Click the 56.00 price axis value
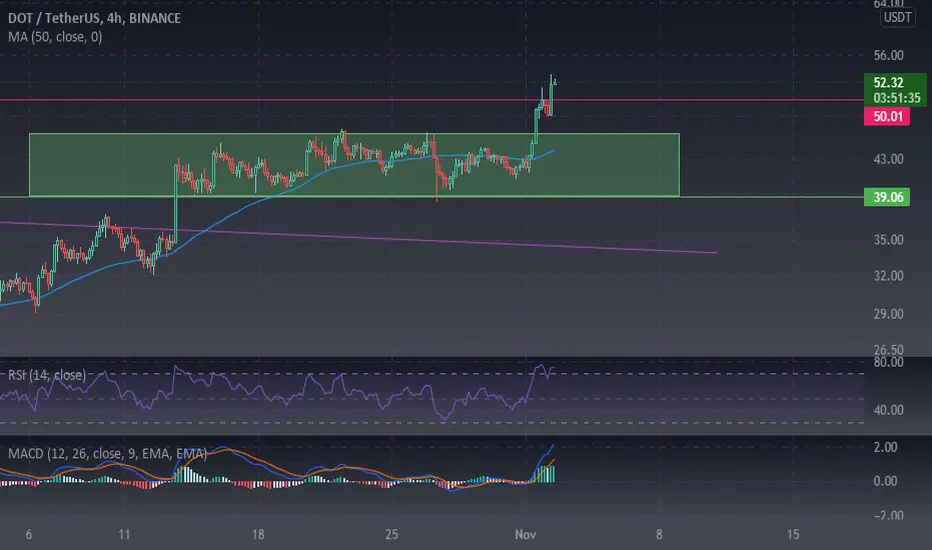Image resolution: width=932 pixels, height=550 pixels. [888, 55]
